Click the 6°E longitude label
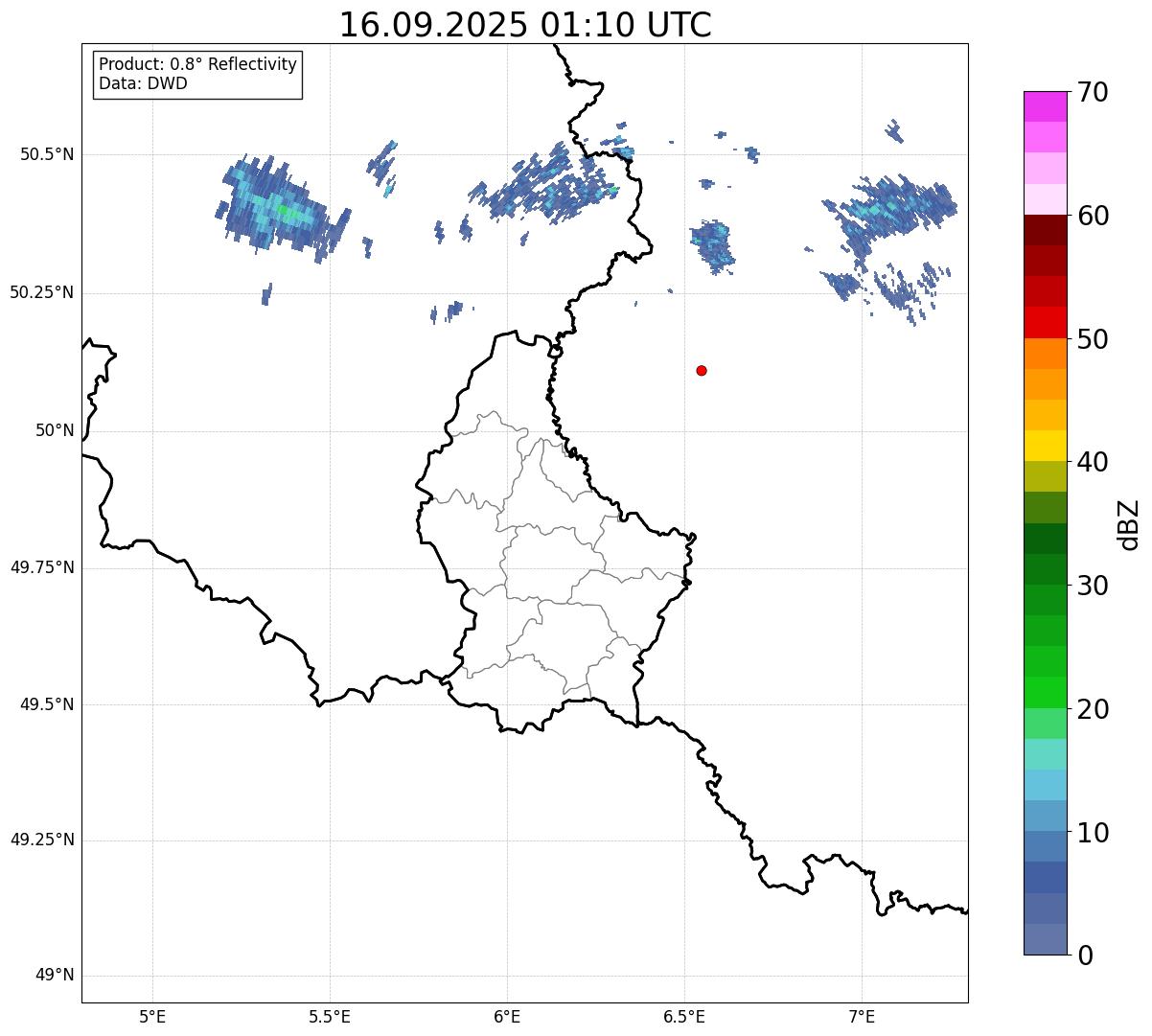The image size is (1152, 1036). (507, 1016)
